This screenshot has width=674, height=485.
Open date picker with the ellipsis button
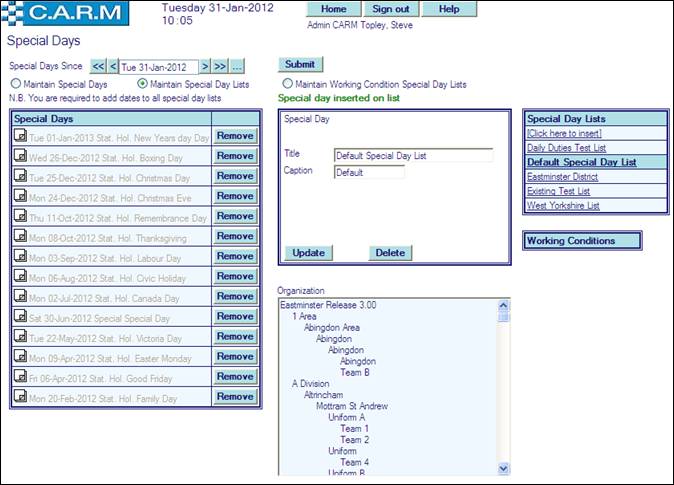coord(237,66)
